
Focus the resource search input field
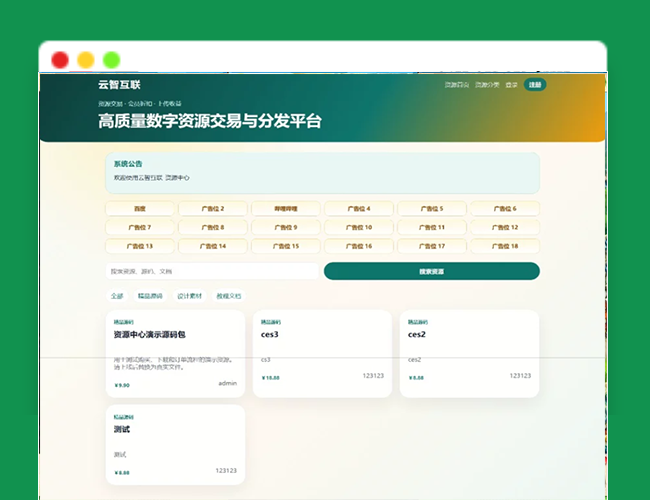click(x=212, y=271)
